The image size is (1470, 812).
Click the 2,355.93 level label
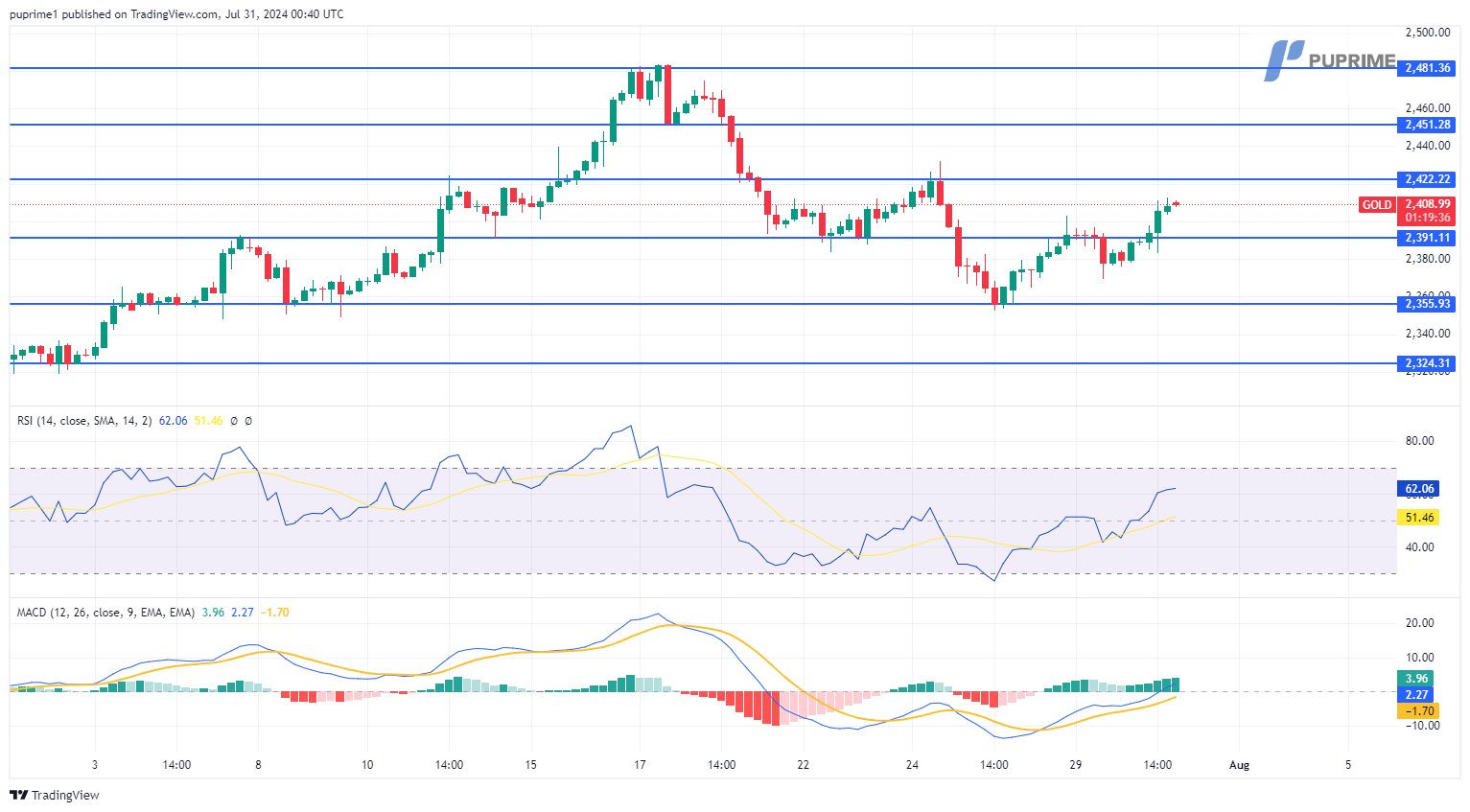point(1428,304)
